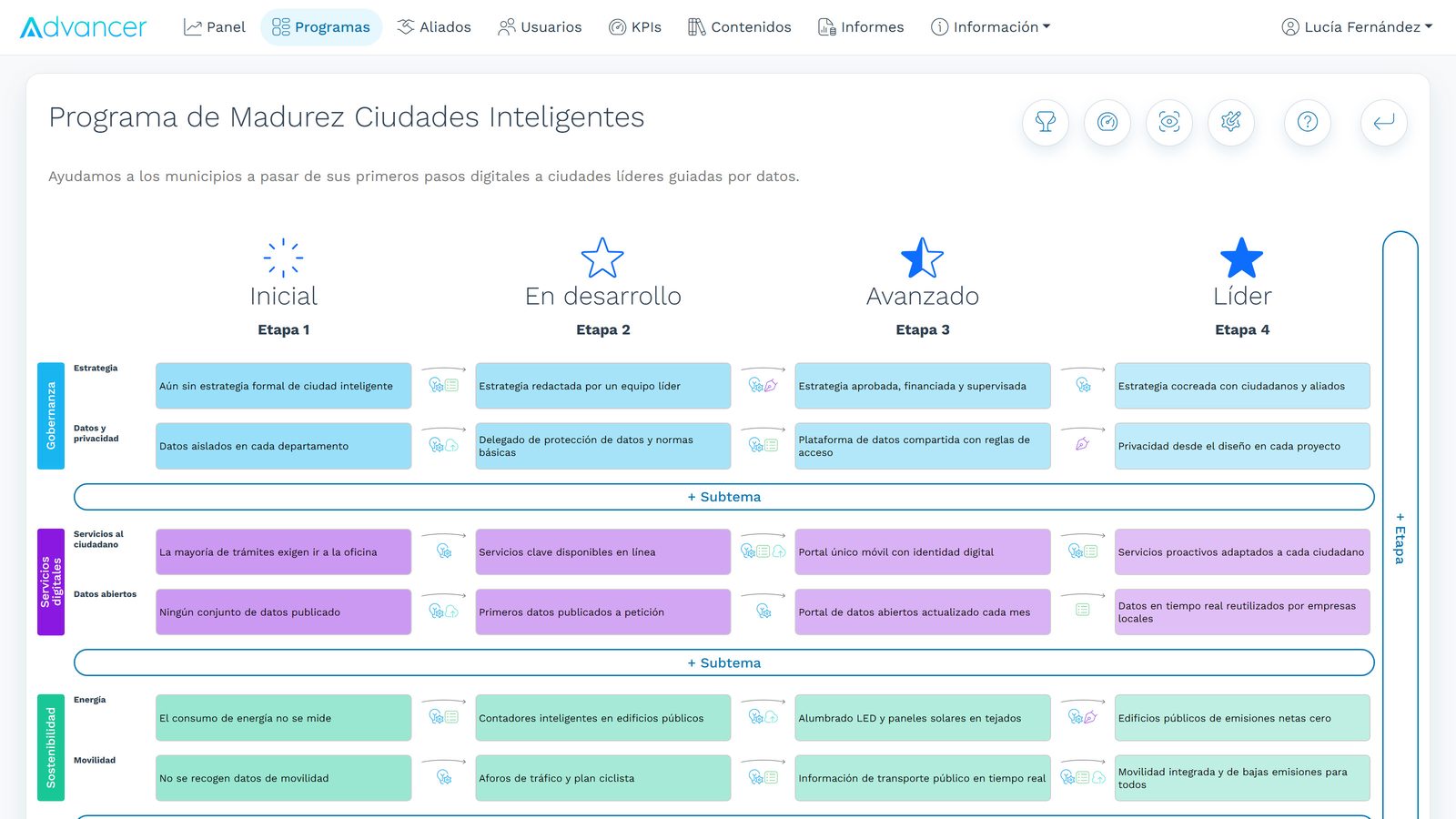Click transition icons after 'Aún sin estrategia formal'
This screenshot has height=819, width=1456.
[x=443, y=385]
